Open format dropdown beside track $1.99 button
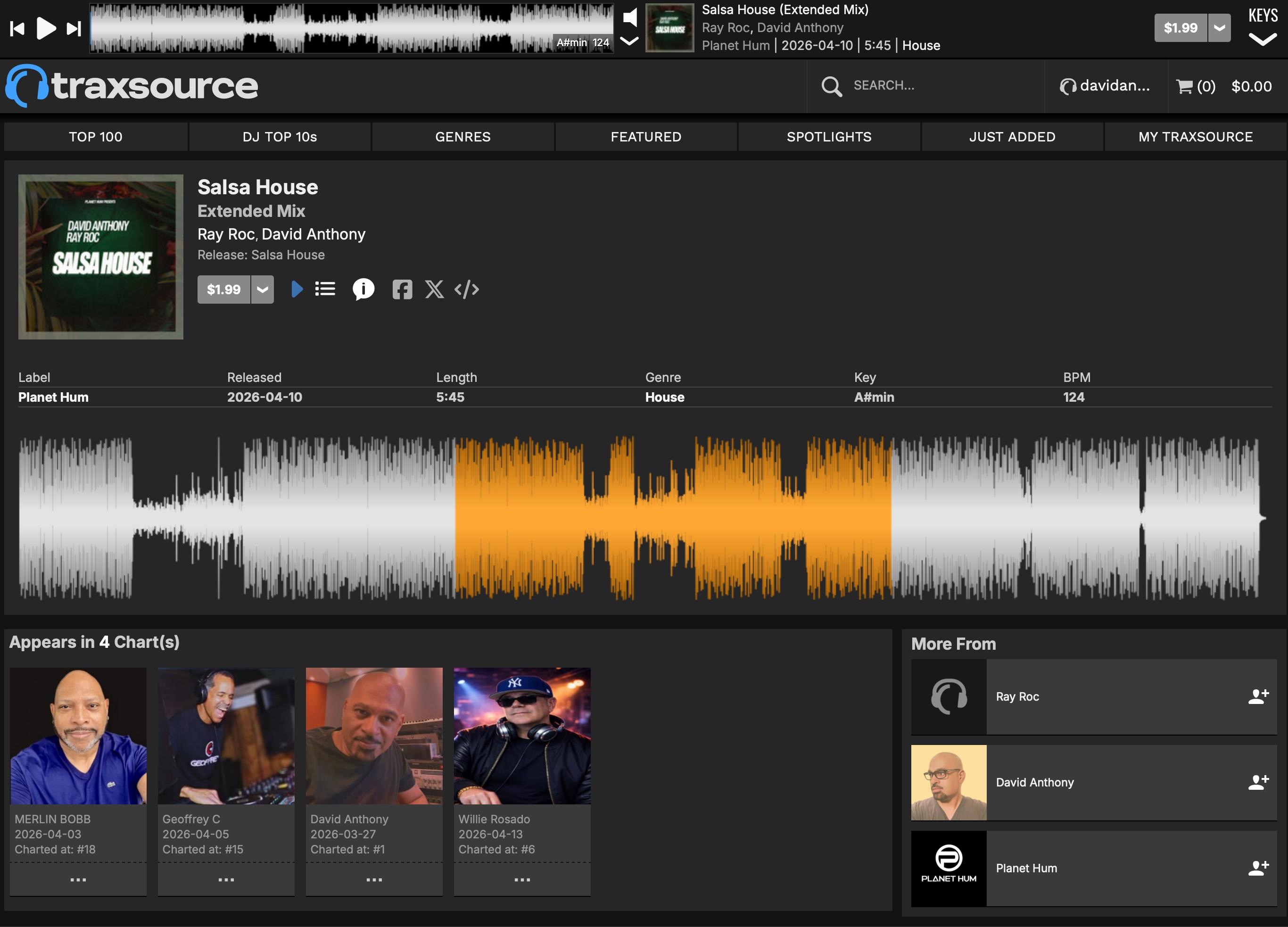This screenshot has width=1288, height=927. pos(263,290)
